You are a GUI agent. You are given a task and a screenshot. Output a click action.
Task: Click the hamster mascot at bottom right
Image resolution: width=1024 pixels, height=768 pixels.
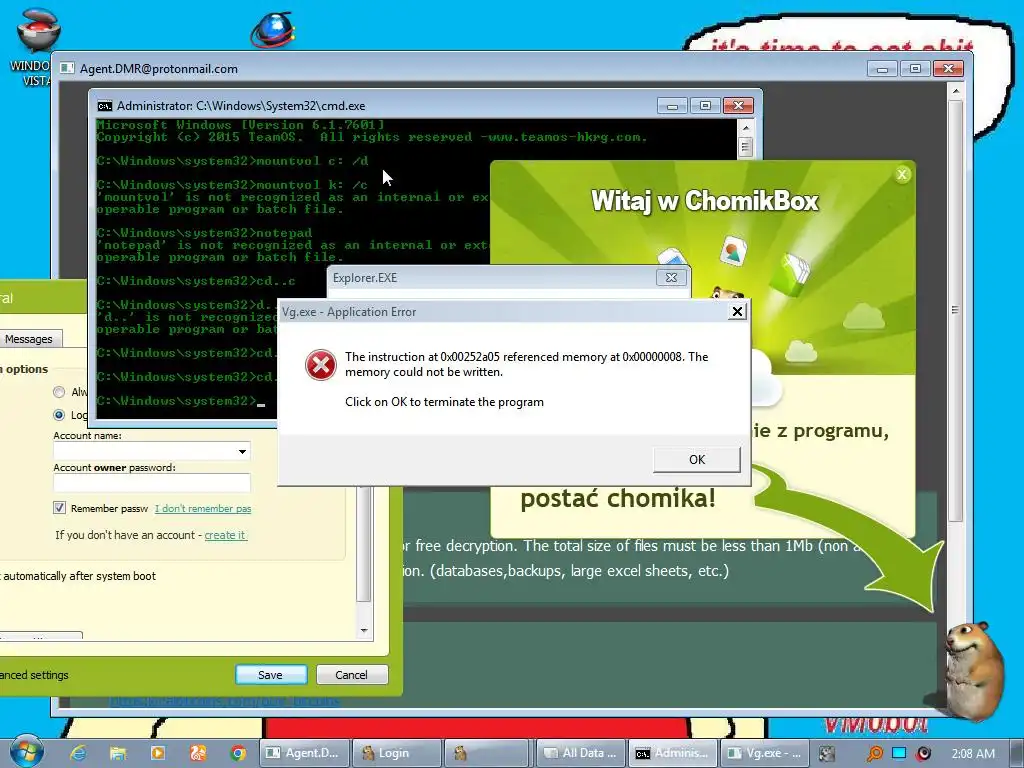click(x=976, y=670)
